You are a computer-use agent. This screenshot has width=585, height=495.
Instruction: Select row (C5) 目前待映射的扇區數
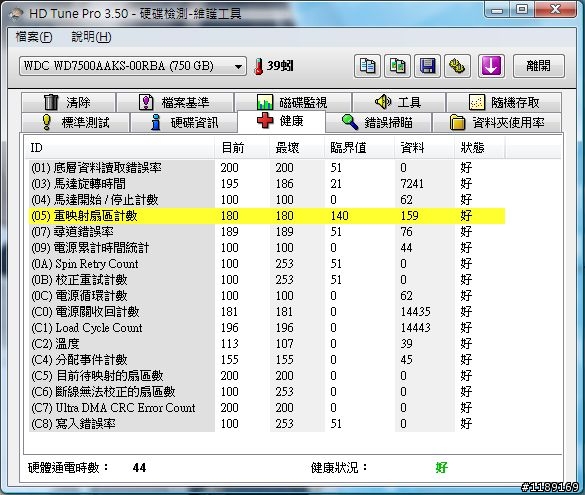(267, 376)
